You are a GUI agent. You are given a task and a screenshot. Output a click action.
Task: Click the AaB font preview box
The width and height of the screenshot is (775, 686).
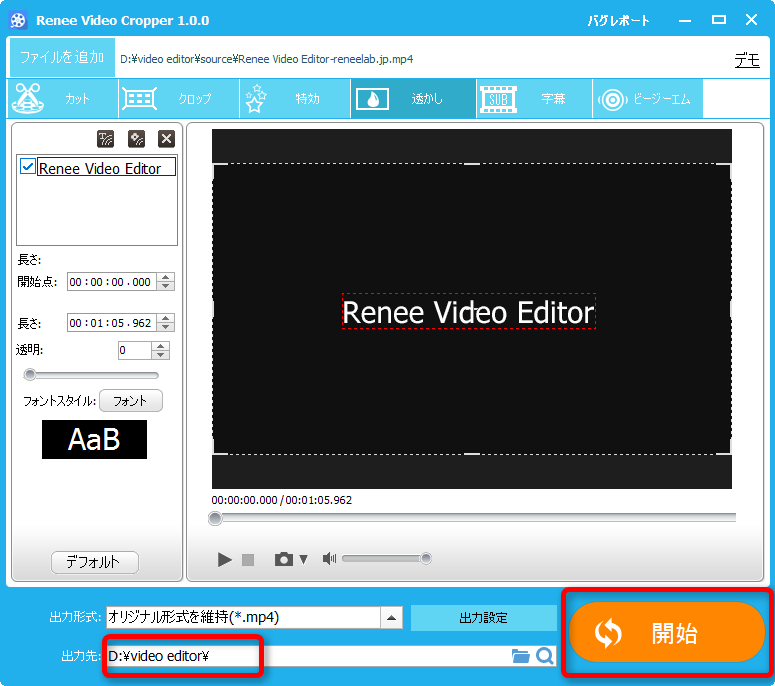(x=94, y=439)
